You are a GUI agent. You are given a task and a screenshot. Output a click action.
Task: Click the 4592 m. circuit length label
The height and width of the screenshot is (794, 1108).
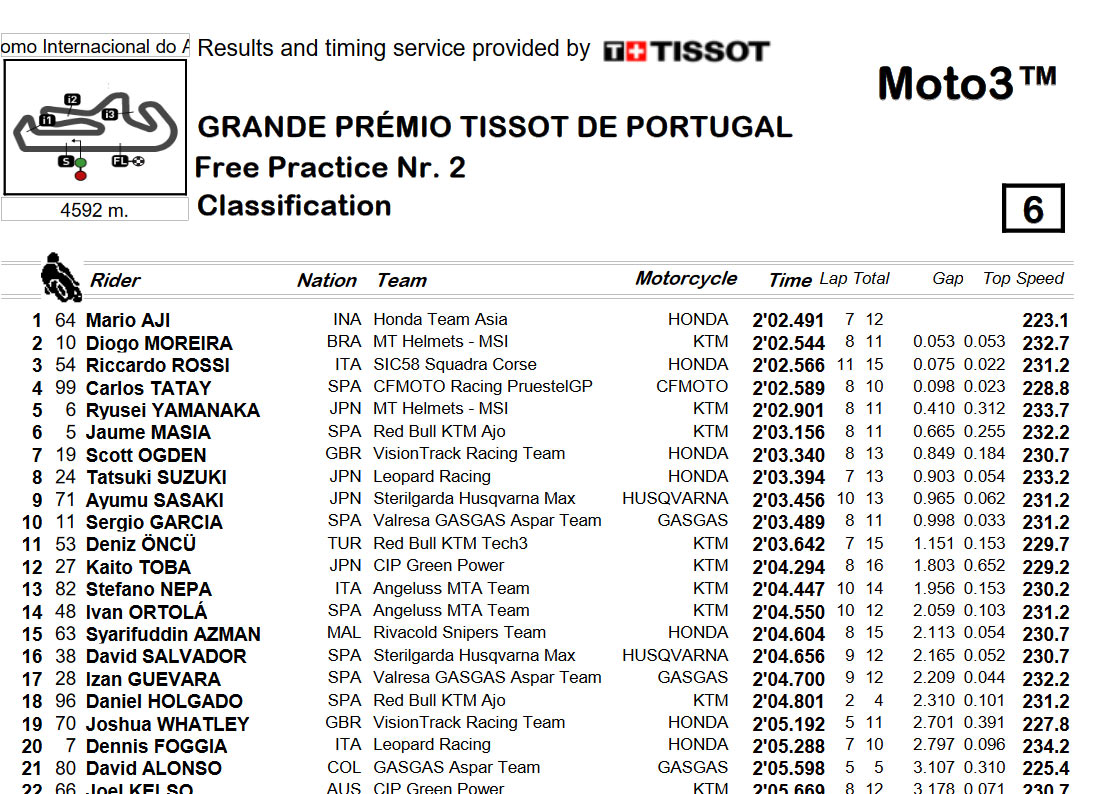(95, 210)
